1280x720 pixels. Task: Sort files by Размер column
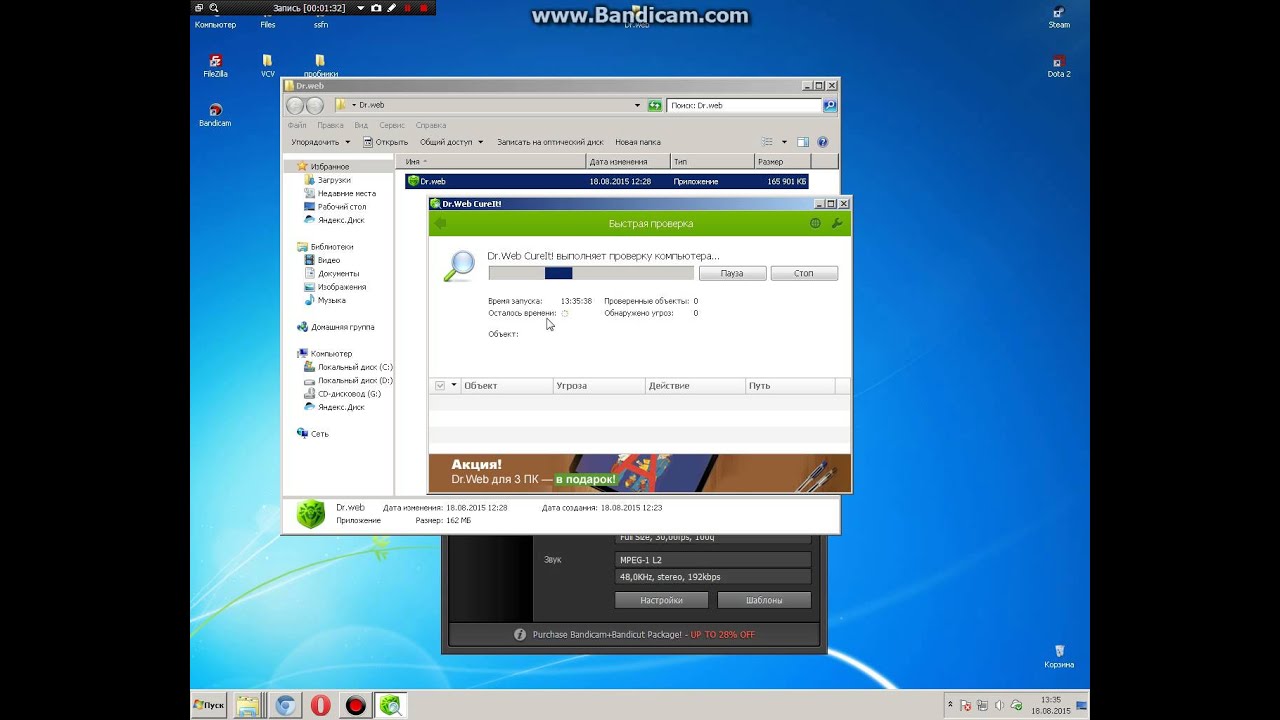tap(782, 161)
